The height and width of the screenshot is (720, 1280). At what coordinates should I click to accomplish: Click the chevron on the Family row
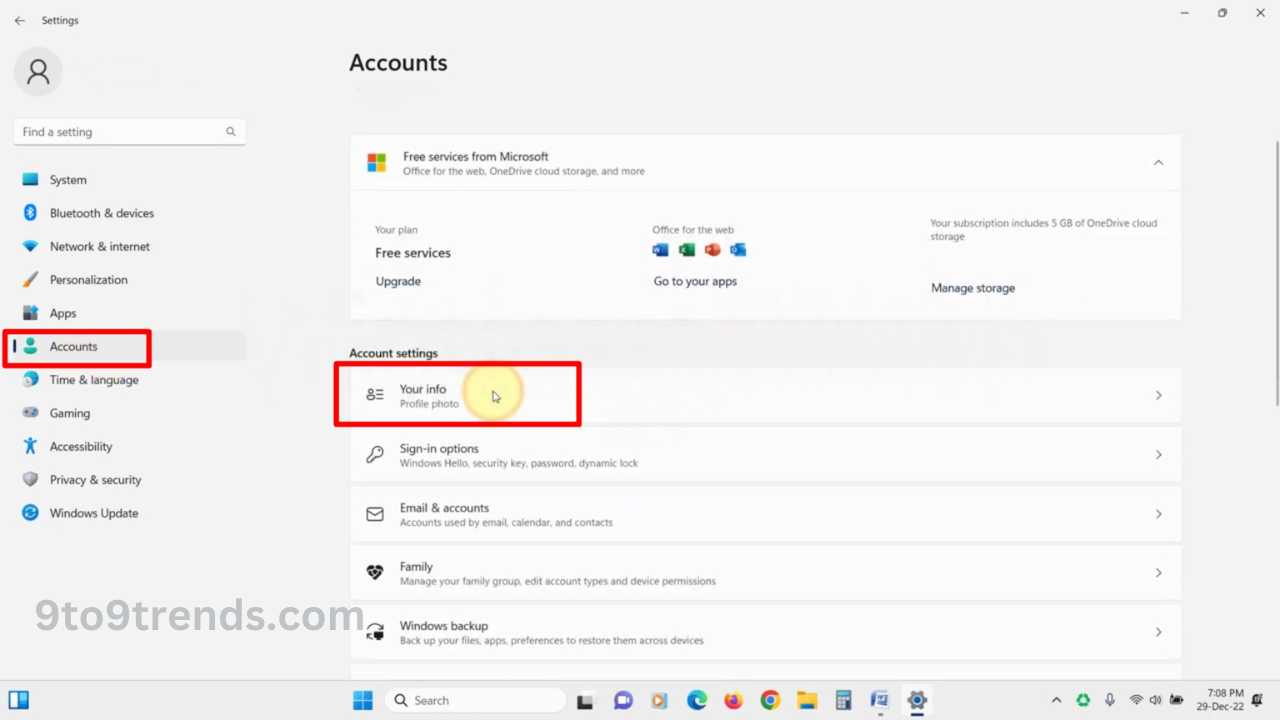1158,573
